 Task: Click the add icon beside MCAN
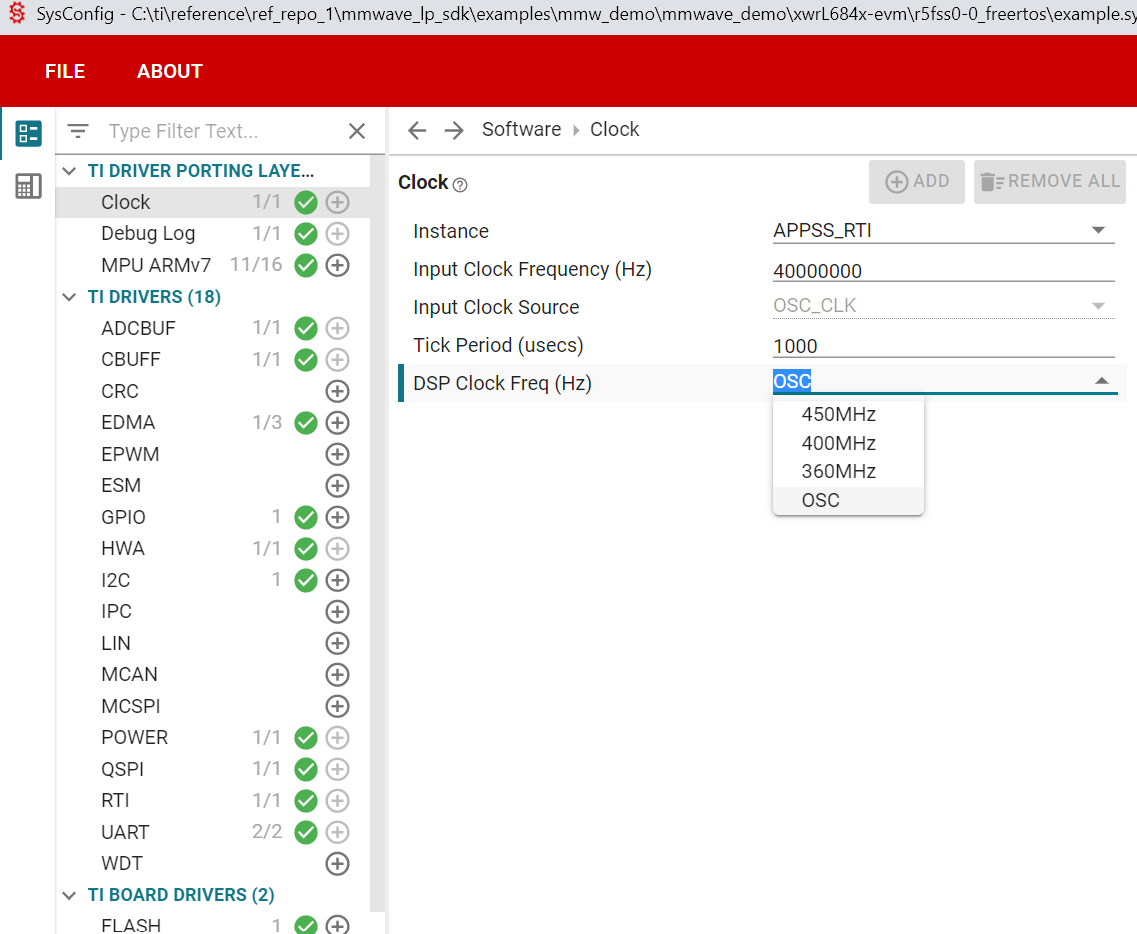(x=338, y=675)
